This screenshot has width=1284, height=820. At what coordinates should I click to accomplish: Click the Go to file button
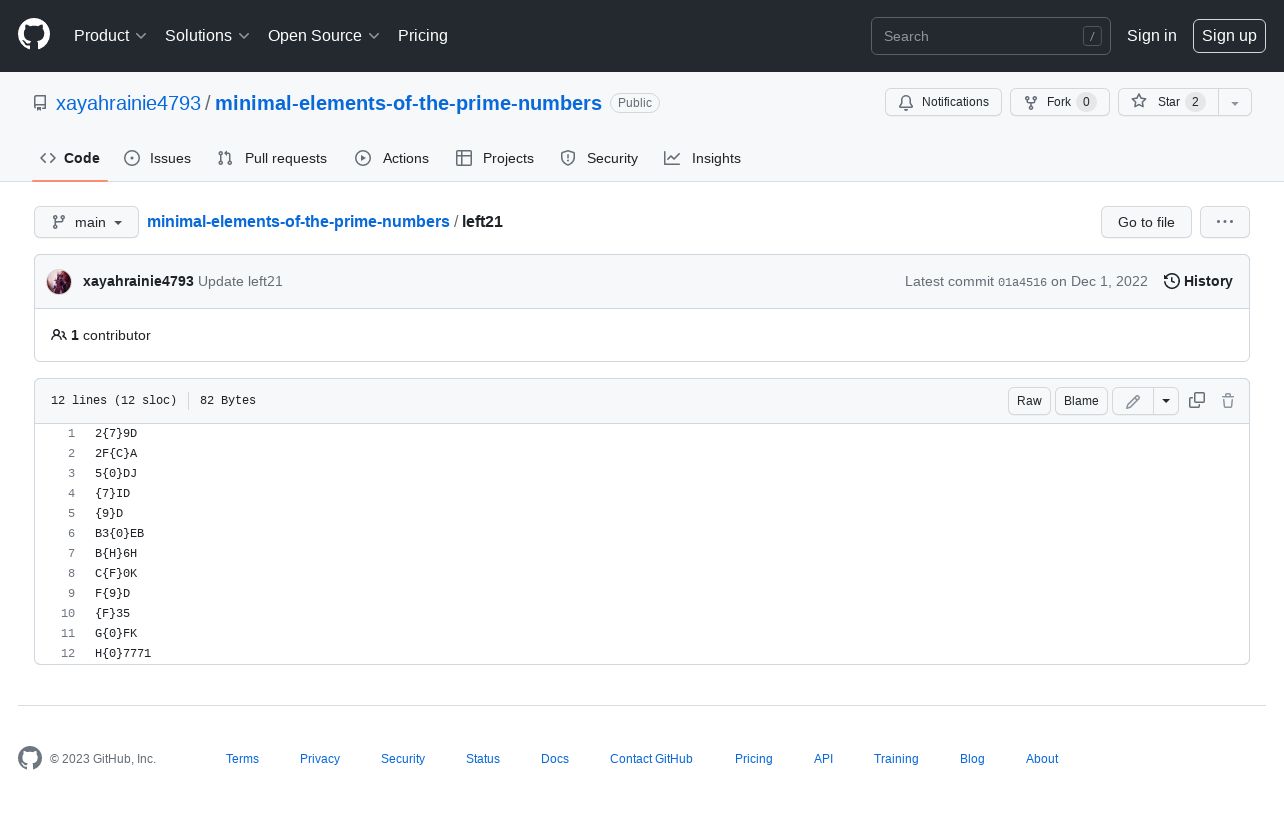tap(1146, 222)
